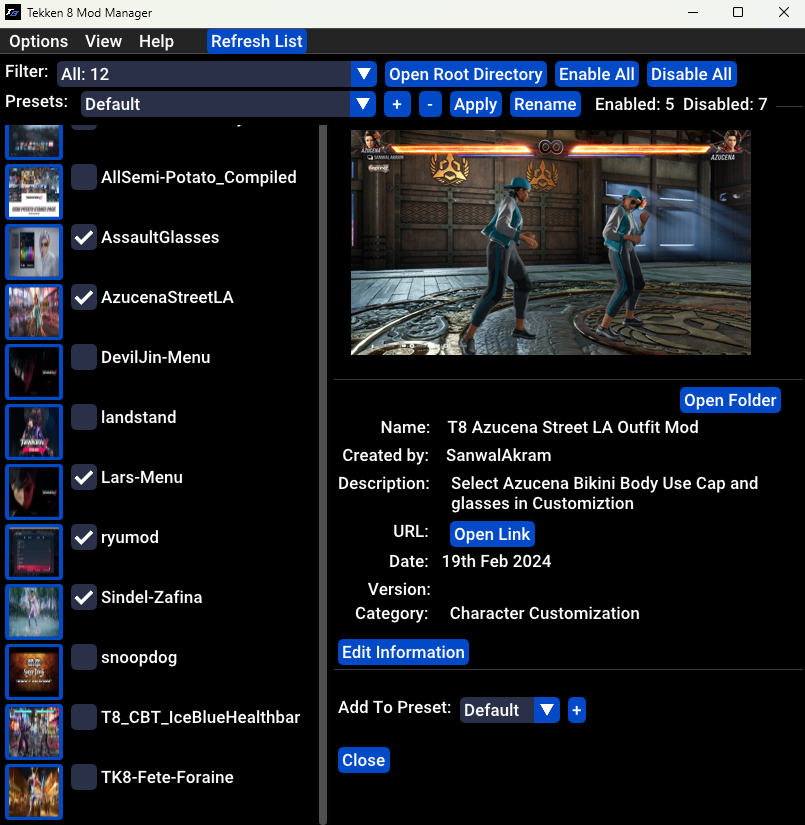Uncheck the Sindel-Zafina mod
The width and height of the screenshot is (805, 825).
83,597
